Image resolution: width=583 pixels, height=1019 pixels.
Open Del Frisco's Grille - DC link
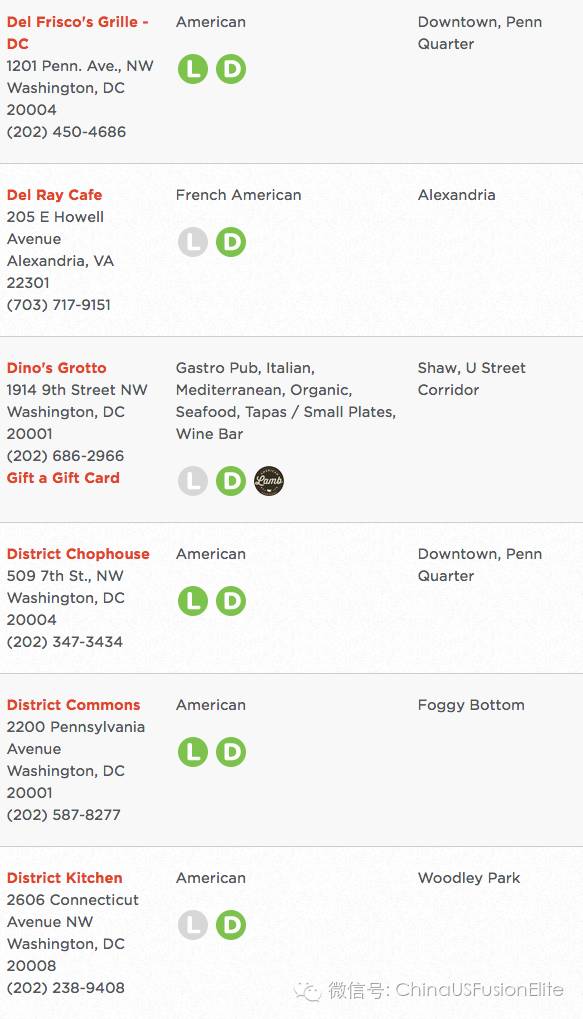pyautogui.click(x=77, y=32)
